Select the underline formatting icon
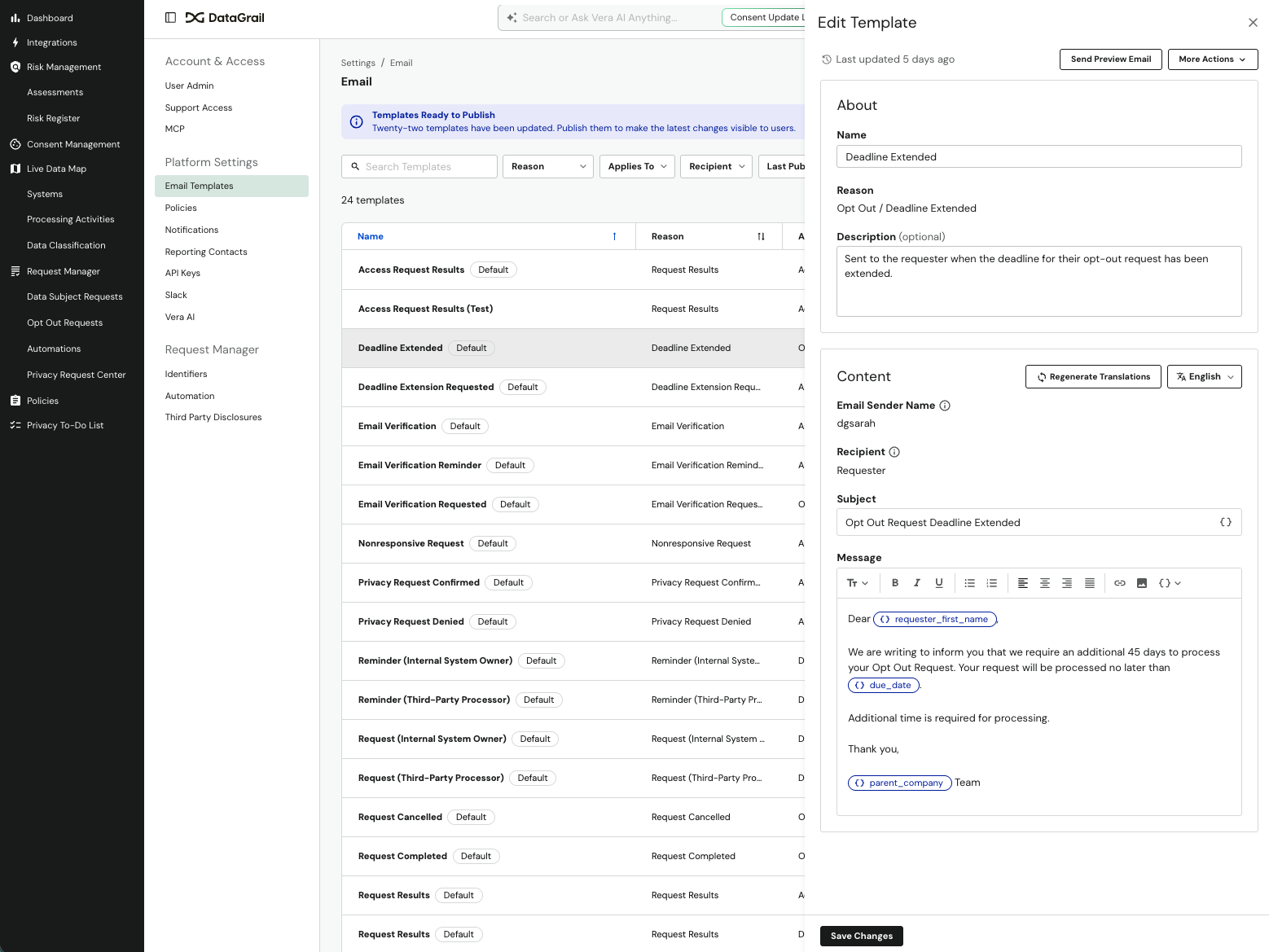1269x952 pixels. (939, 582)
